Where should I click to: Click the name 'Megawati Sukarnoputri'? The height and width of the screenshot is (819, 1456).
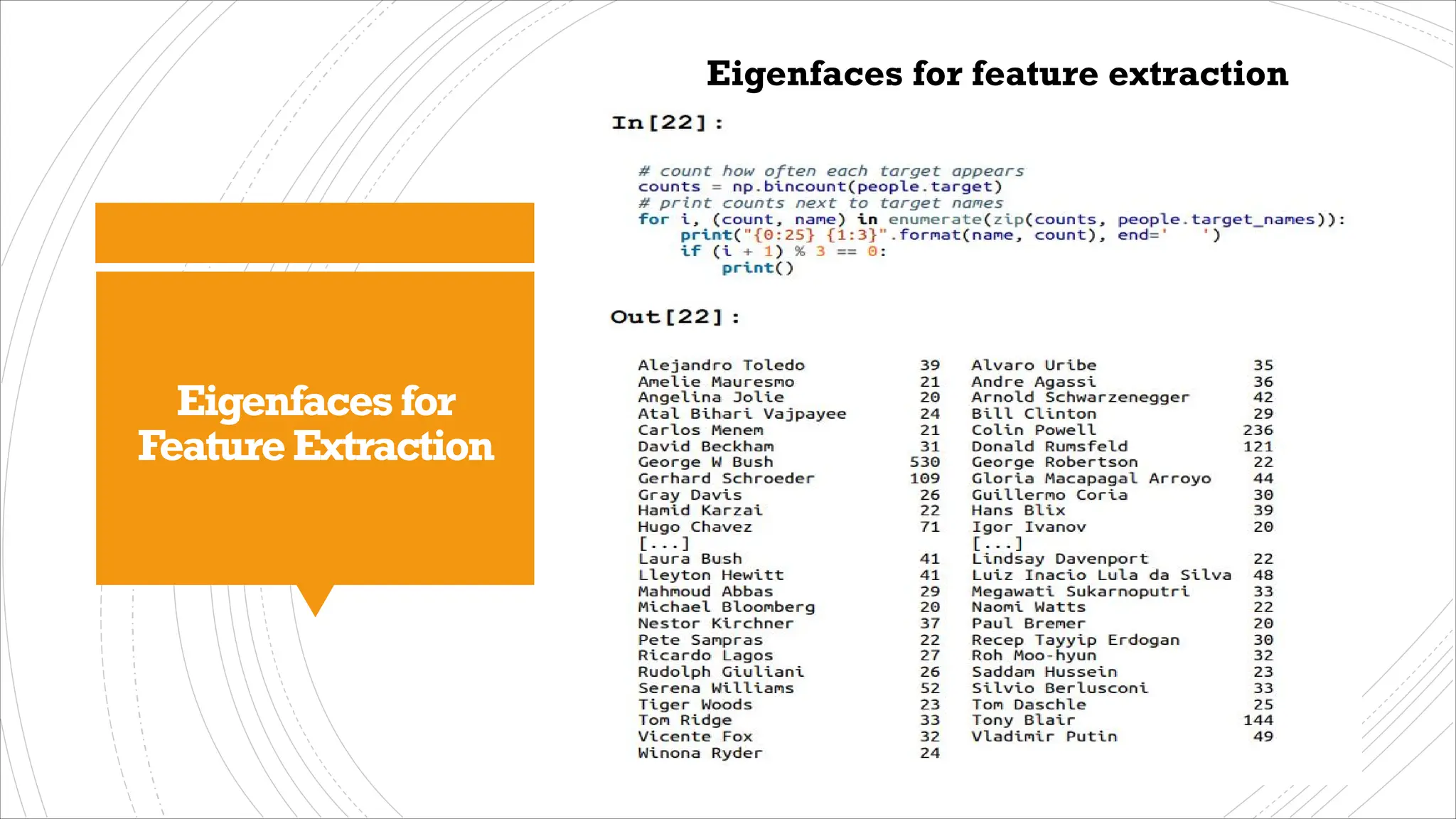(x=1081, y=591)
